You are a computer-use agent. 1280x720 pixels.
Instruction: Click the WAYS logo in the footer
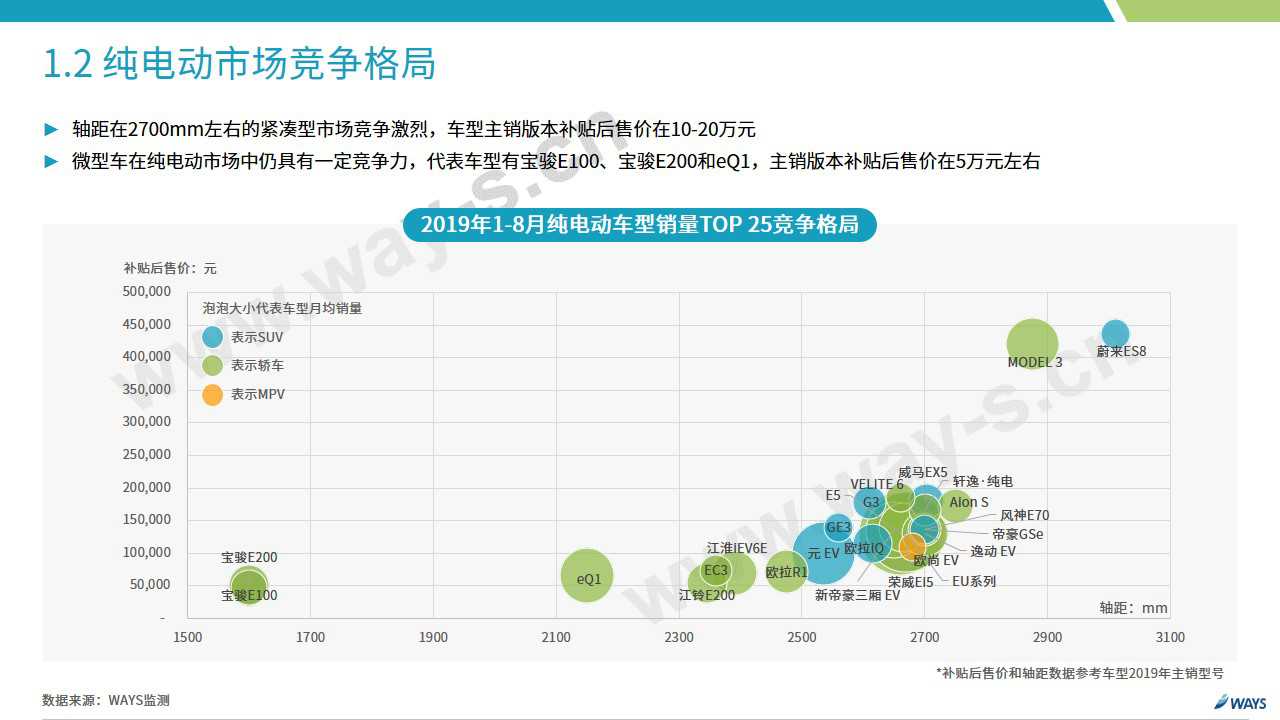[1240, 702]
